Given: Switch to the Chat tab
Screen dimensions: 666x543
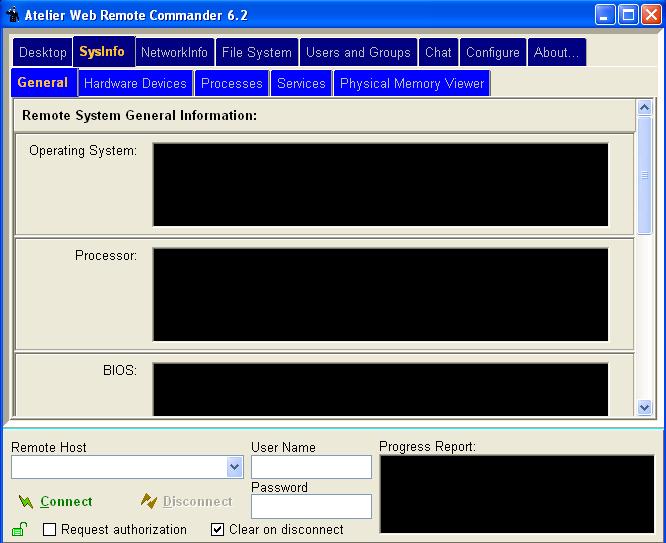Looking at the screenshot, I should (438, 52).
